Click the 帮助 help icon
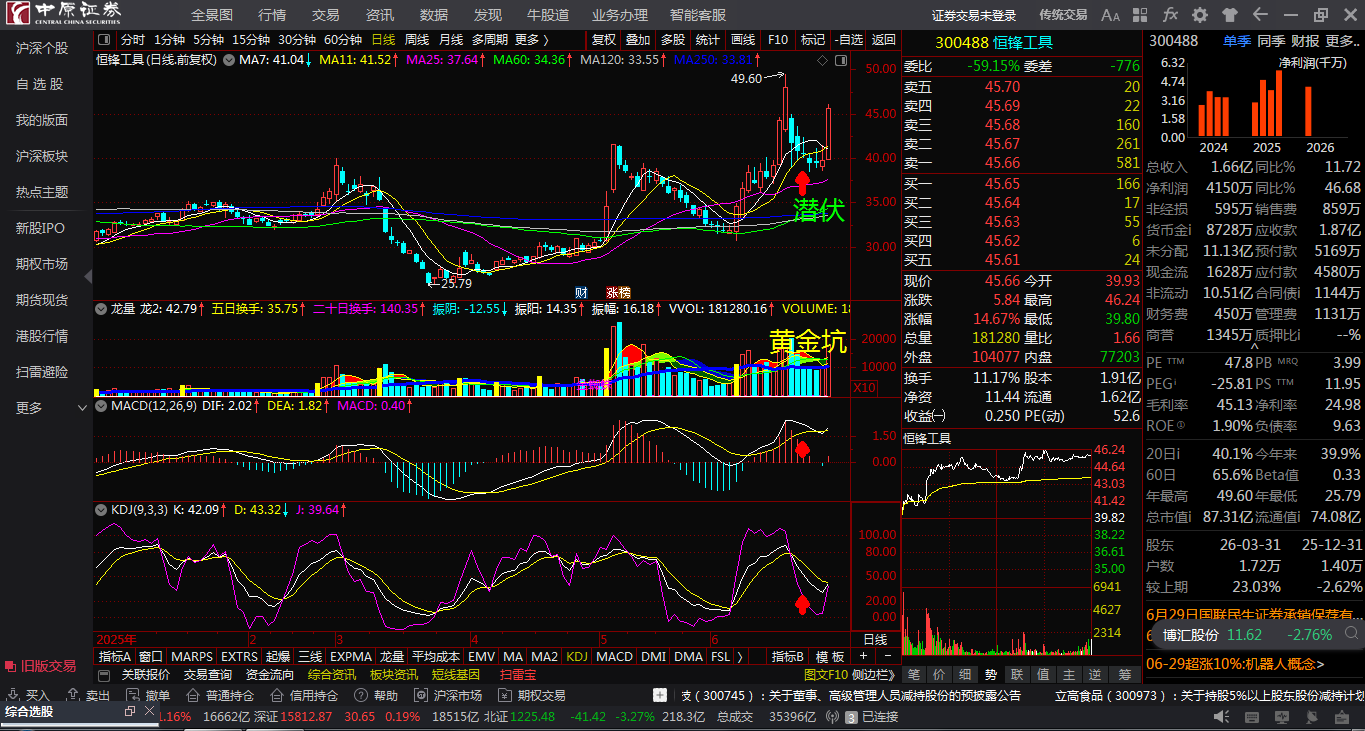This screenshot has height=731, width=1365. click(361, 695)
